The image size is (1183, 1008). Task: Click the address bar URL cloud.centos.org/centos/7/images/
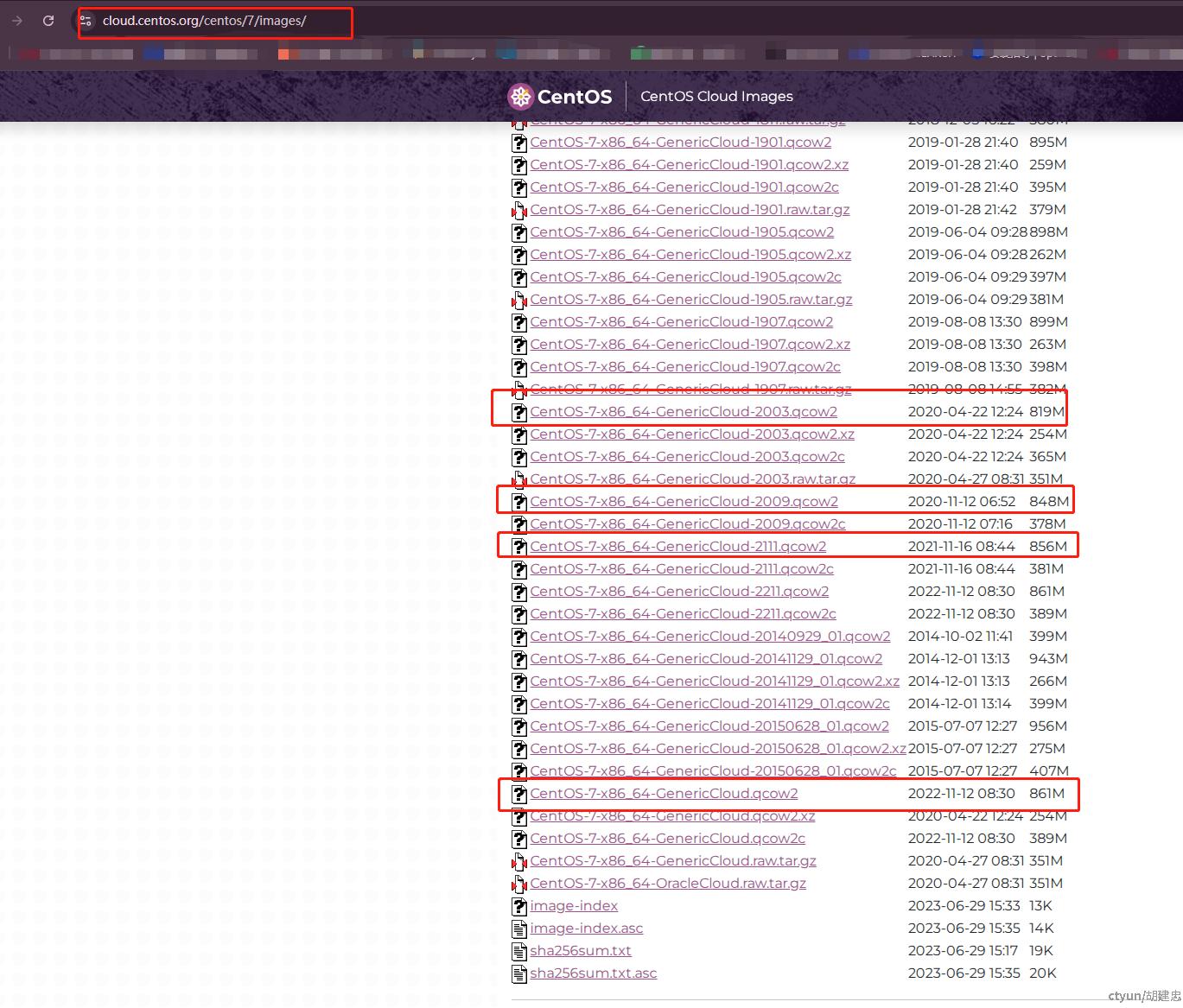204,21
